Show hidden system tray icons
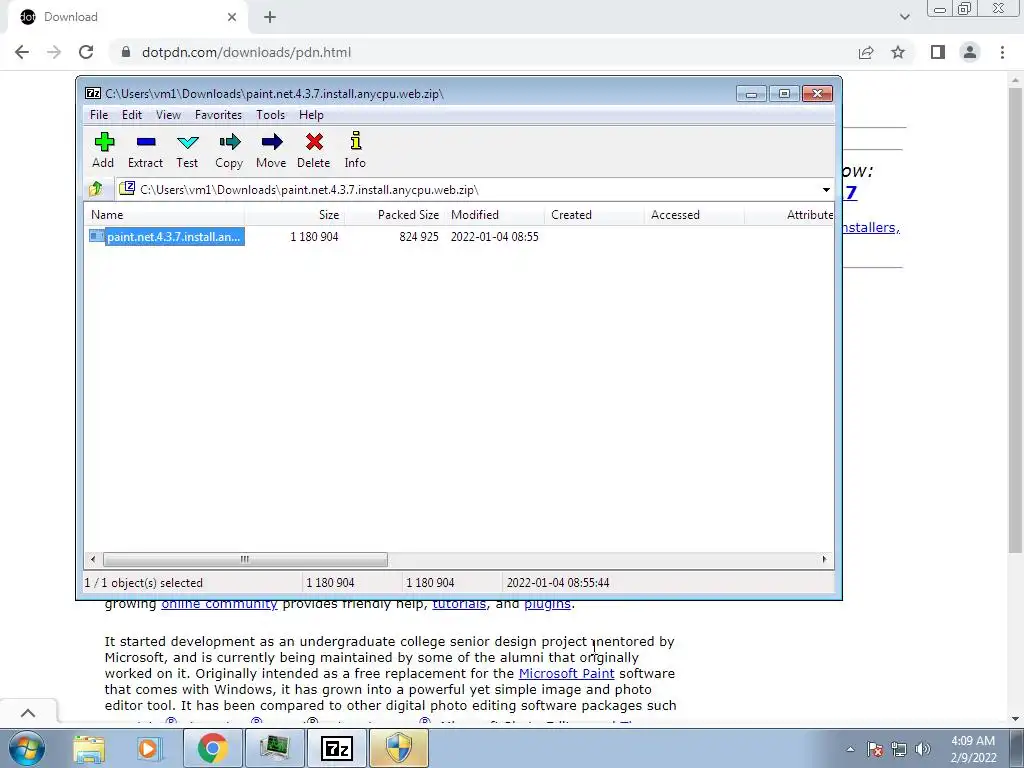Viewport: 1024px width, 768px height. [x=850, y=749]
